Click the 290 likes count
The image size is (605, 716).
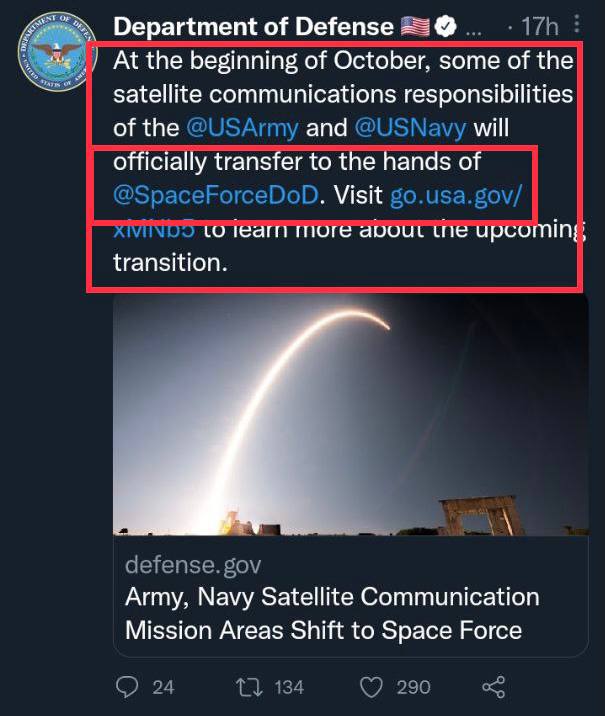click(413, 687)
